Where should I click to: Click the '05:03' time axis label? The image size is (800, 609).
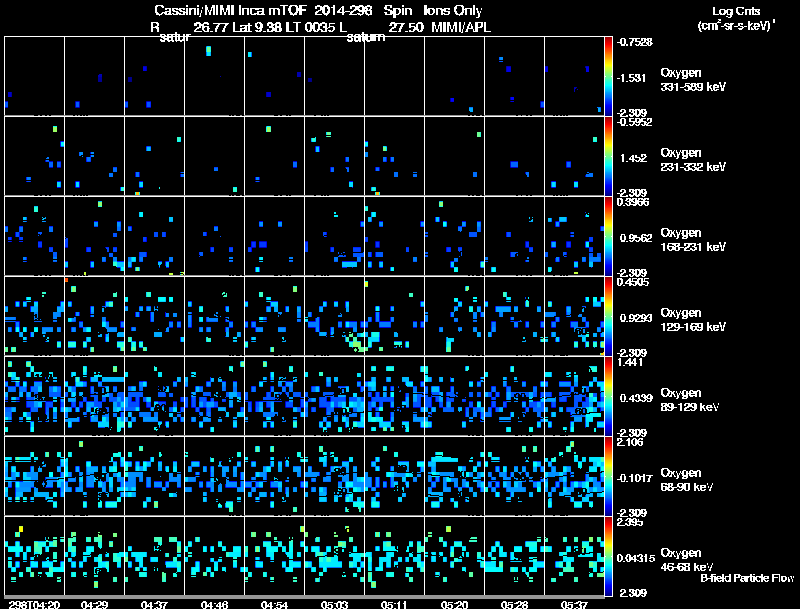pyautogui.click(x=334, y=605)
